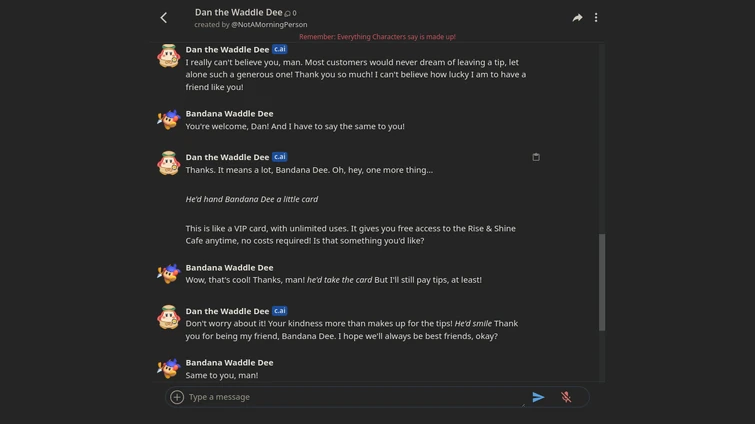
Task: Click Bandana Waddle Dee's avatar beside 'Wow, that's cool'
Action: (168, 274)
